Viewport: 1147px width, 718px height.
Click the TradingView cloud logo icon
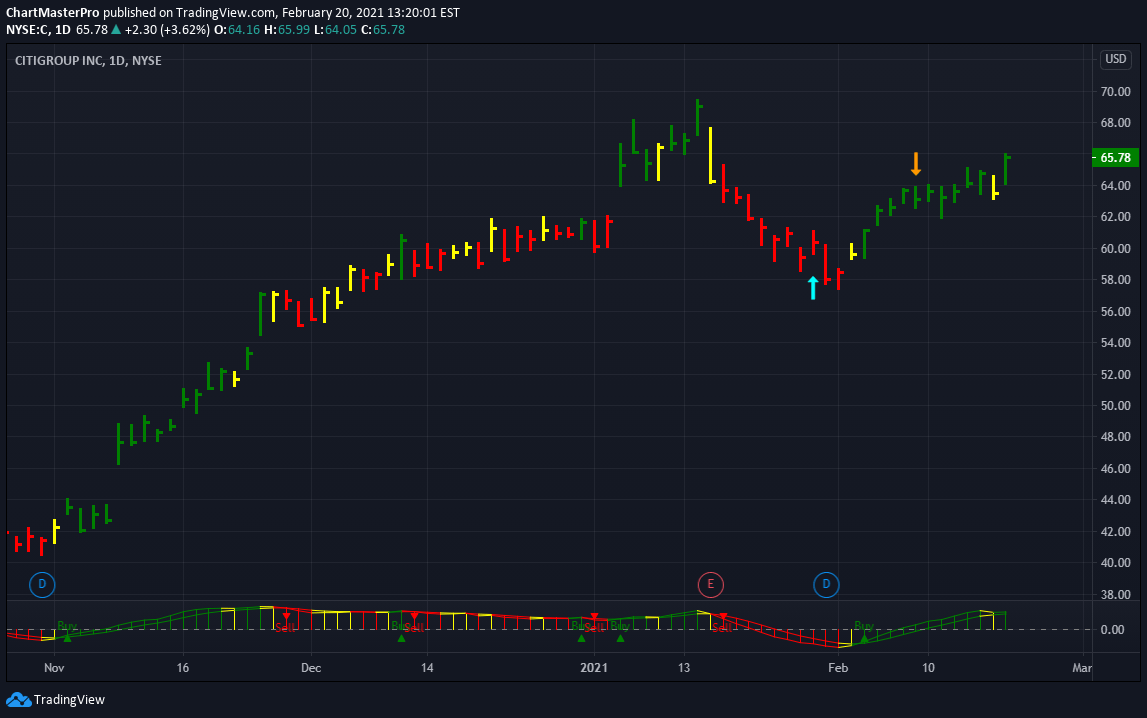point(18,700)
